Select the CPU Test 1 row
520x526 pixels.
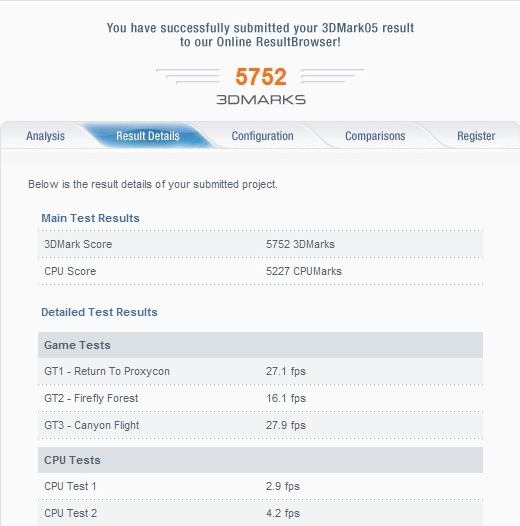pos(260,486)
